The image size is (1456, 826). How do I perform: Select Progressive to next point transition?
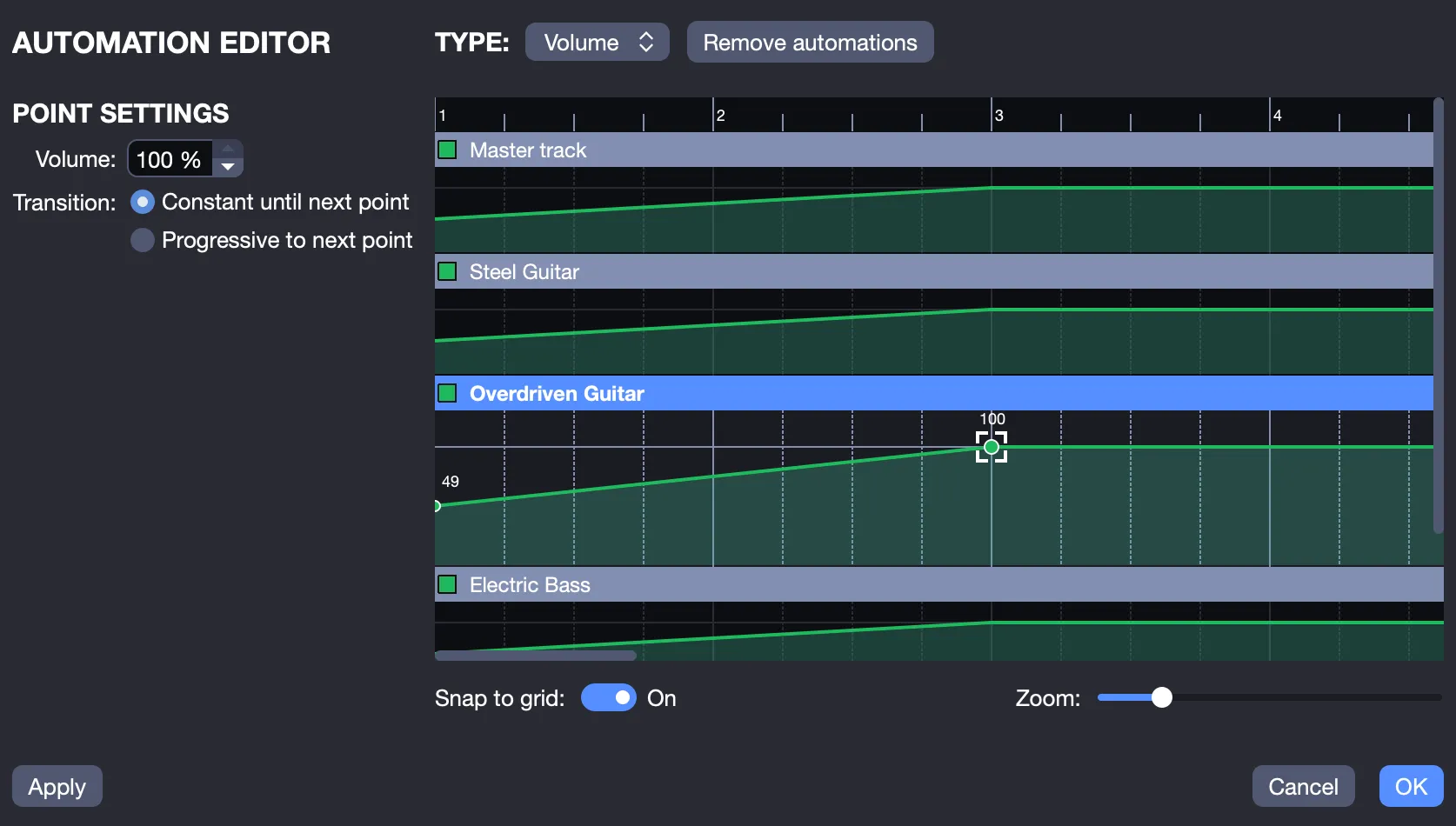point(143,240)
